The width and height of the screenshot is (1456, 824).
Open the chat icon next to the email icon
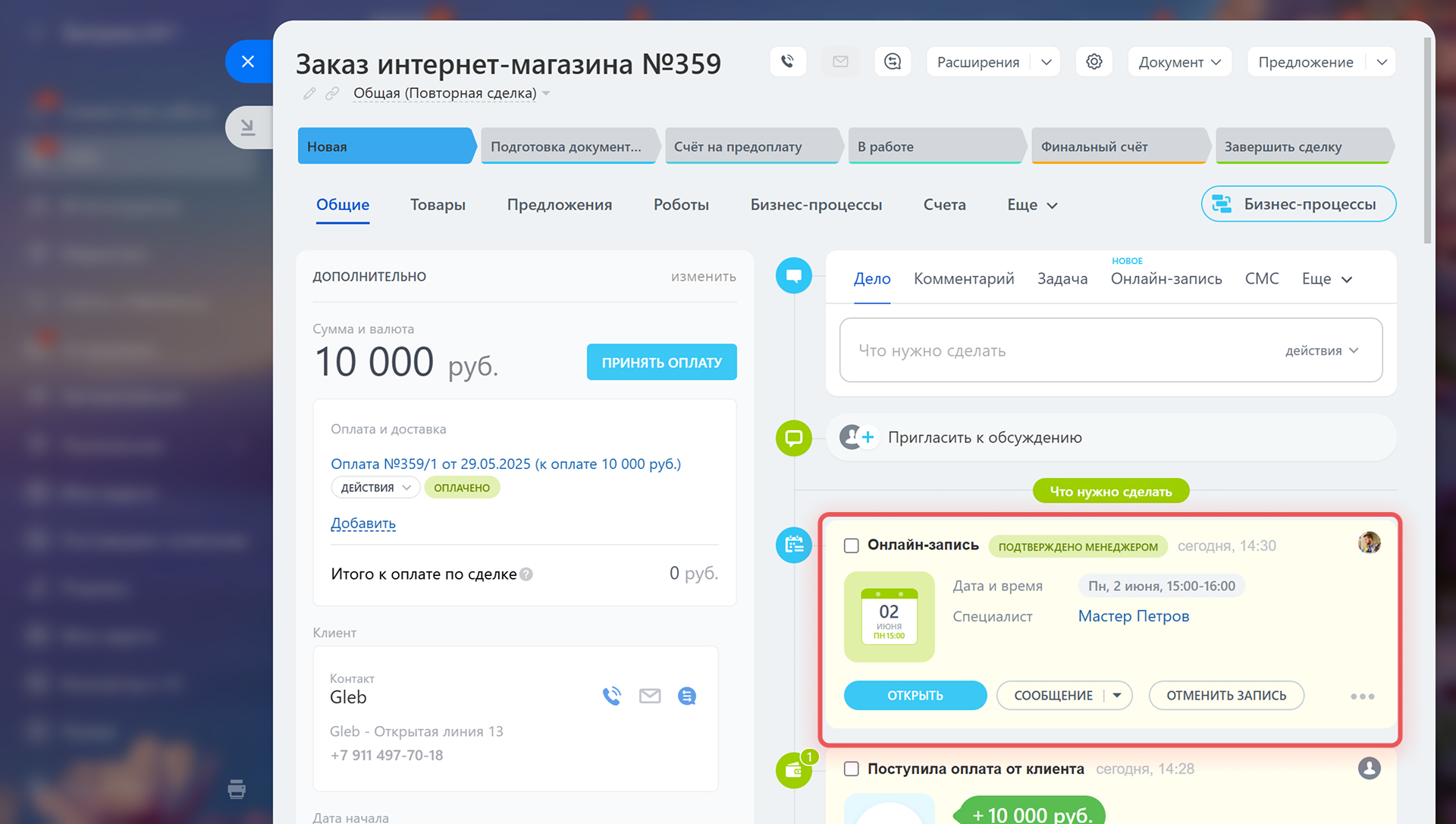(x=893, y=61)
